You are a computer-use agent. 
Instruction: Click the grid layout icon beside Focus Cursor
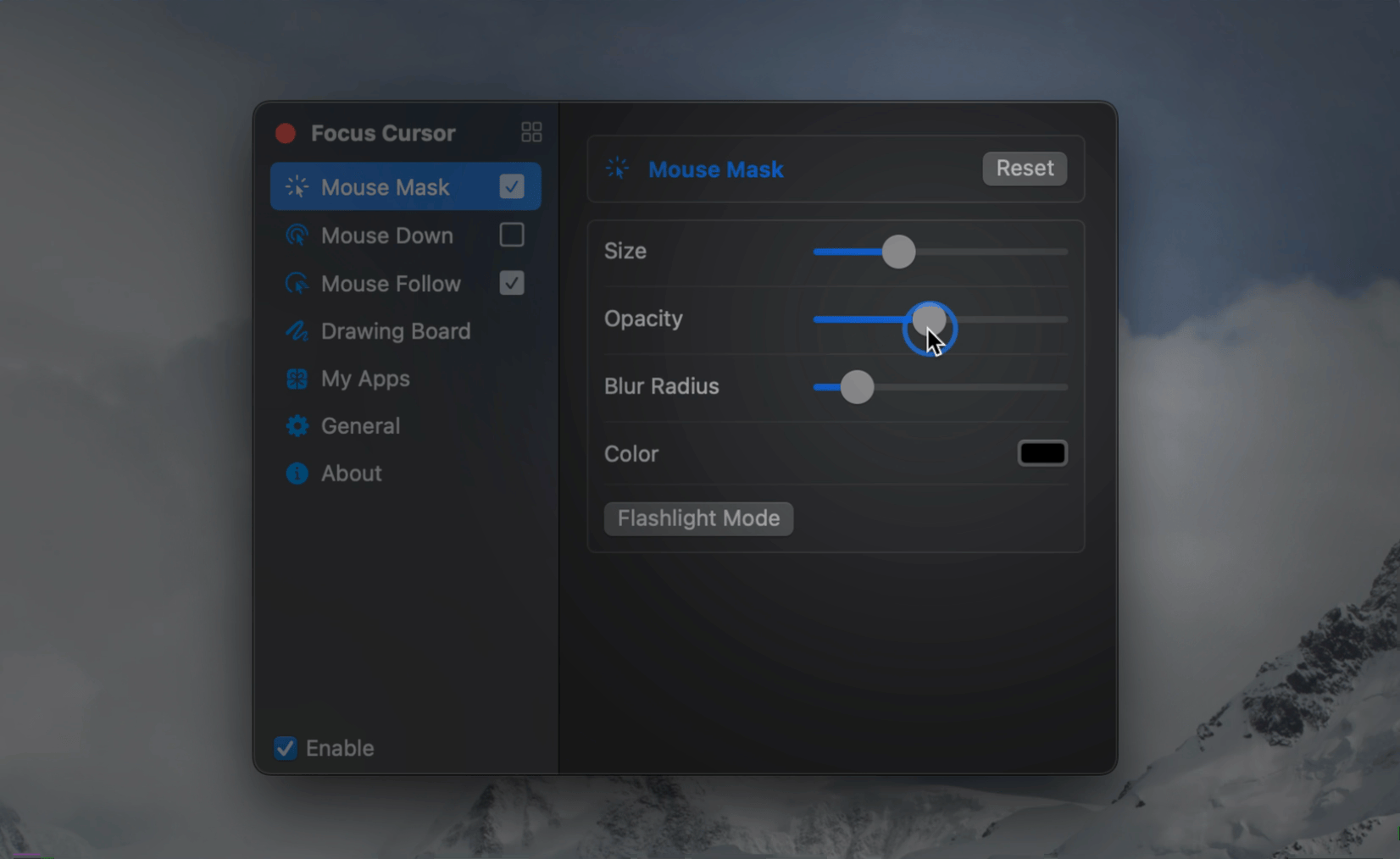[x=531, y=132]
